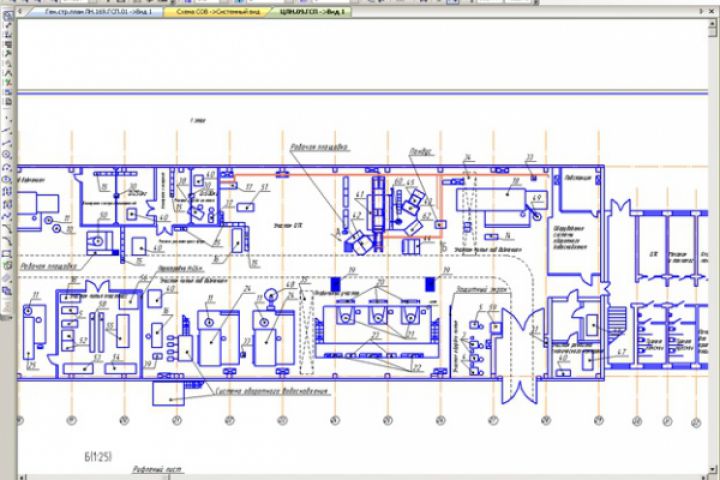Open the third panel switch icon in left toolbar
This screenshot has height=480, width=720.
8,35
